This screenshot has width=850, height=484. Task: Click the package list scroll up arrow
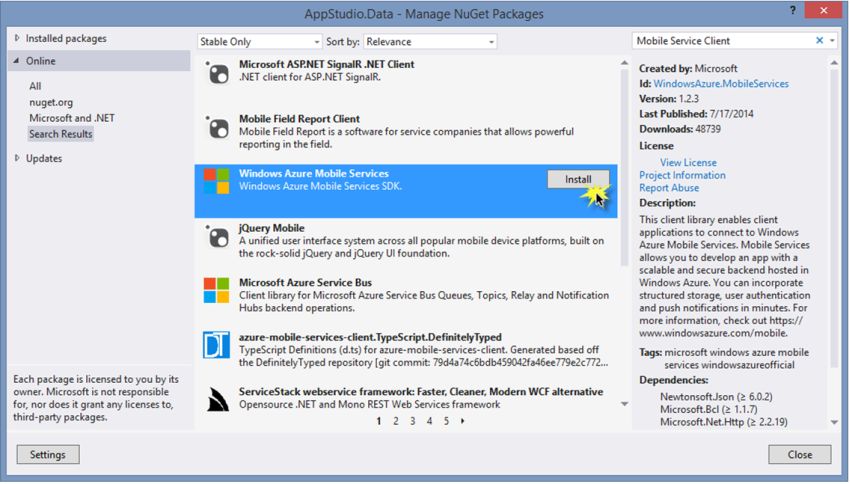[624, 63]
